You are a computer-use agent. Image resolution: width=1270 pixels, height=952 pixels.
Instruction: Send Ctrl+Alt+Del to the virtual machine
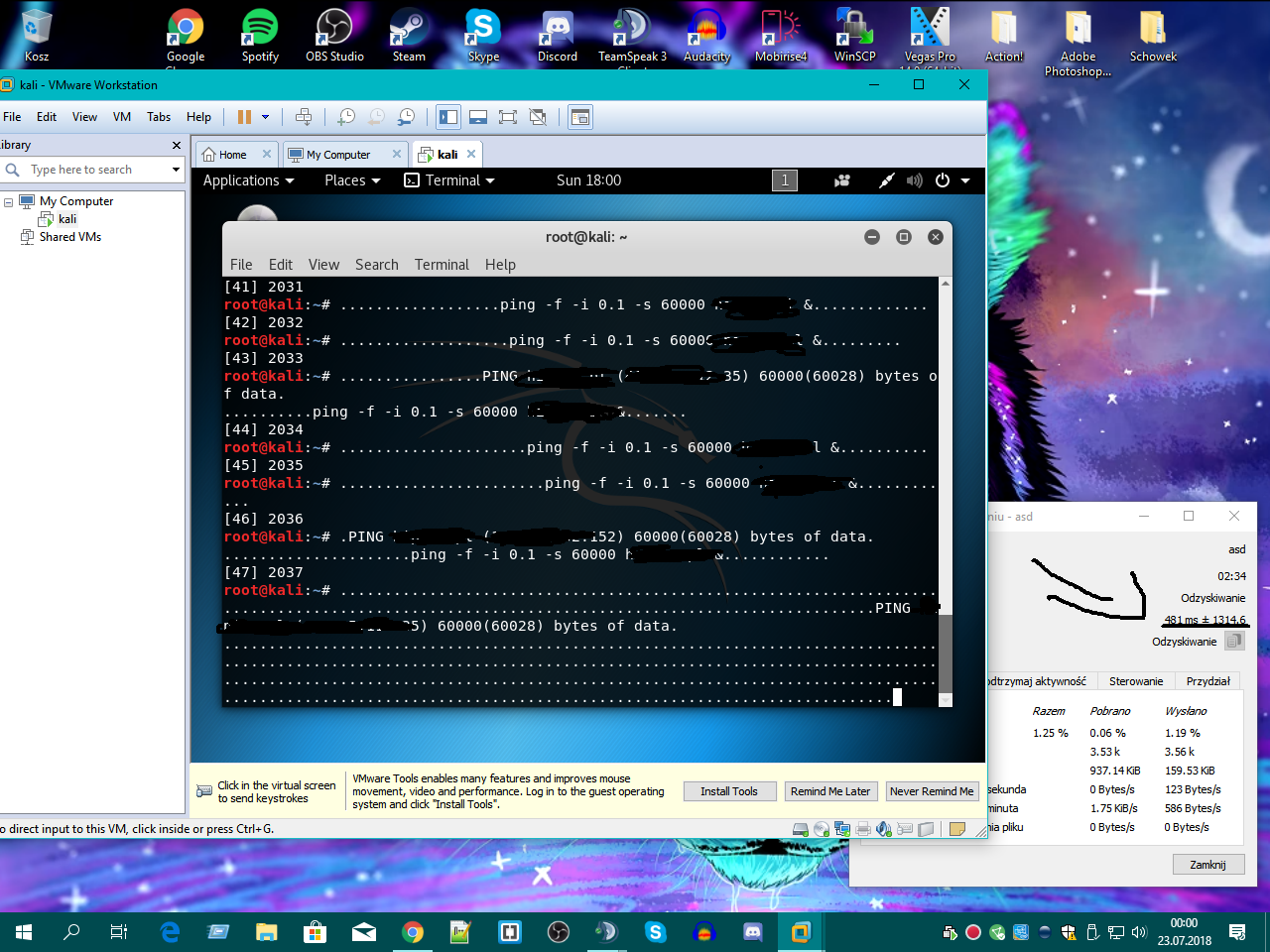[x=304, y=117]
